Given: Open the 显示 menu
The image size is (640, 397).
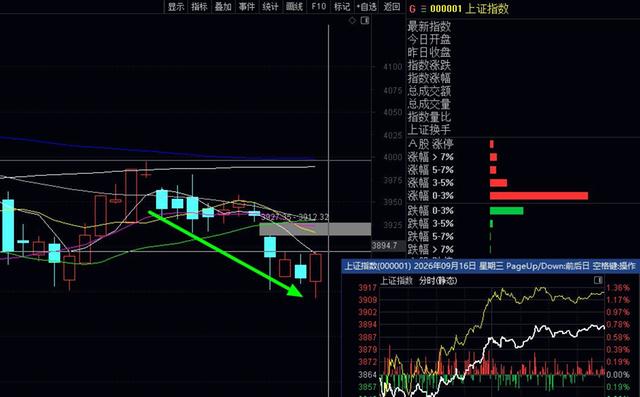Looking at the screenshot, I should tap(176, 7).
